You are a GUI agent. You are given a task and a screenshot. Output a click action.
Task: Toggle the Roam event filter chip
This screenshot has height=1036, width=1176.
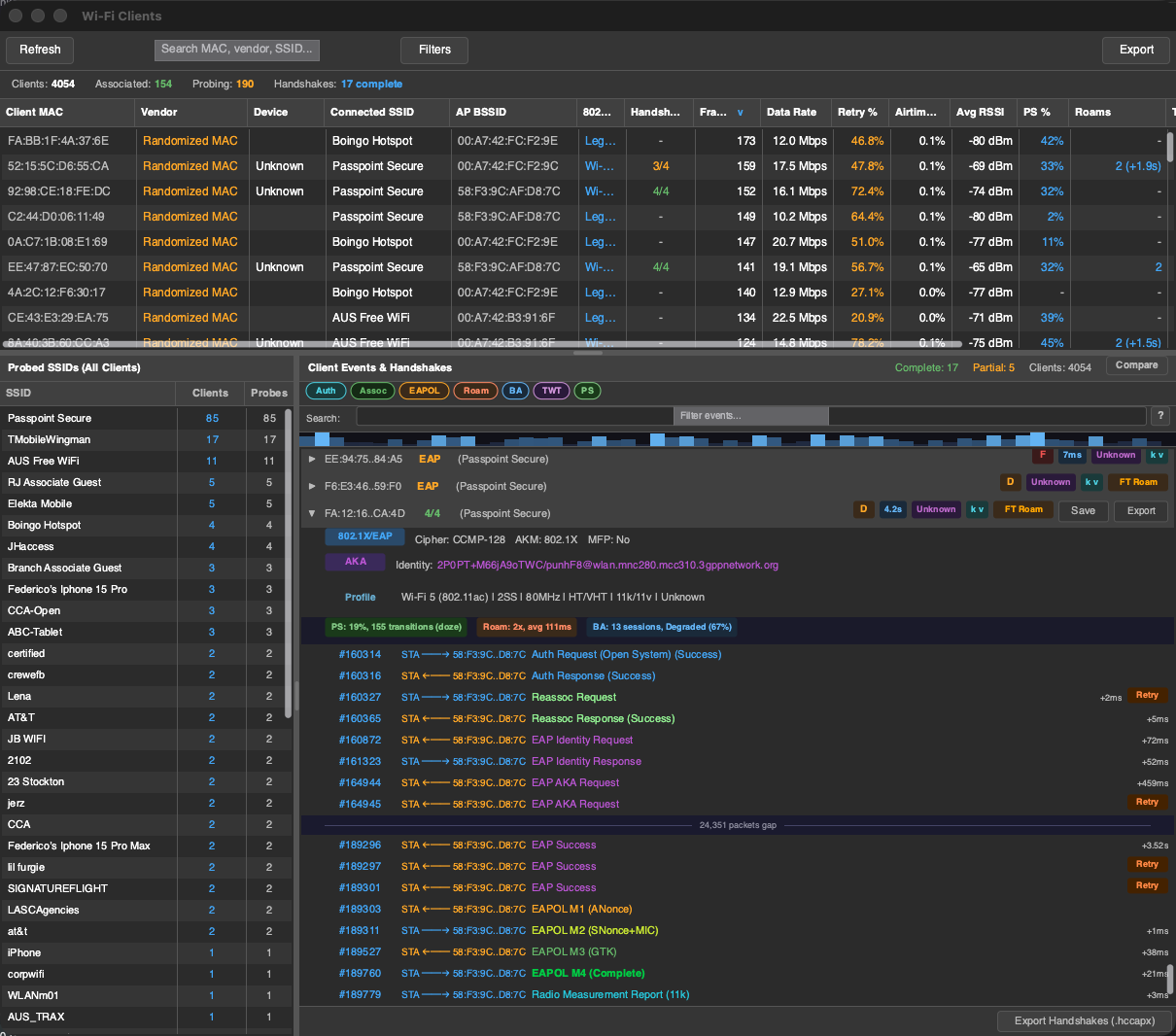tap(475, 391)
